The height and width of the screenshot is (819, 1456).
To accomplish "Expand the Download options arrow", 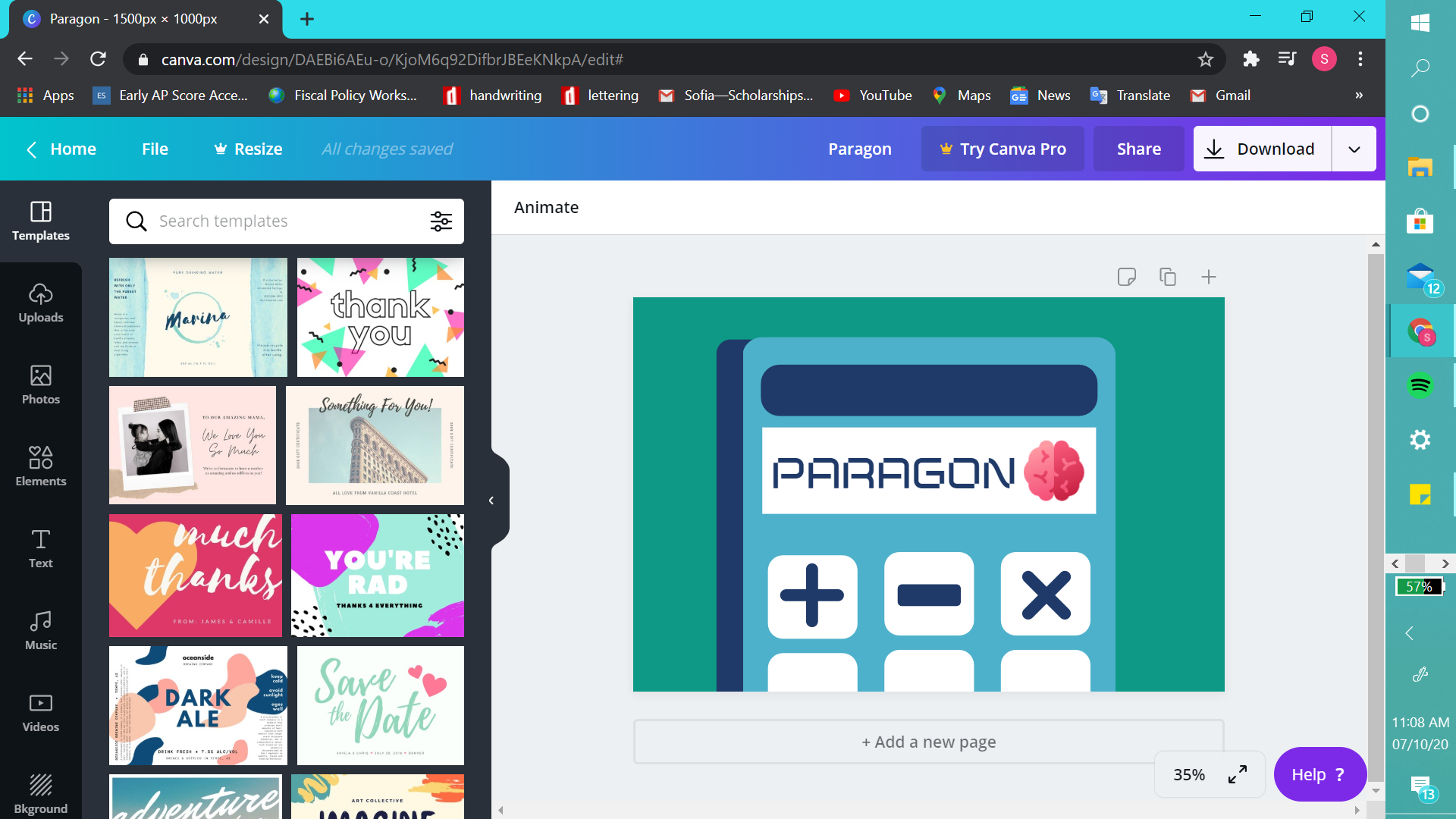I will pyautogui.click(x=1354, y=149).
